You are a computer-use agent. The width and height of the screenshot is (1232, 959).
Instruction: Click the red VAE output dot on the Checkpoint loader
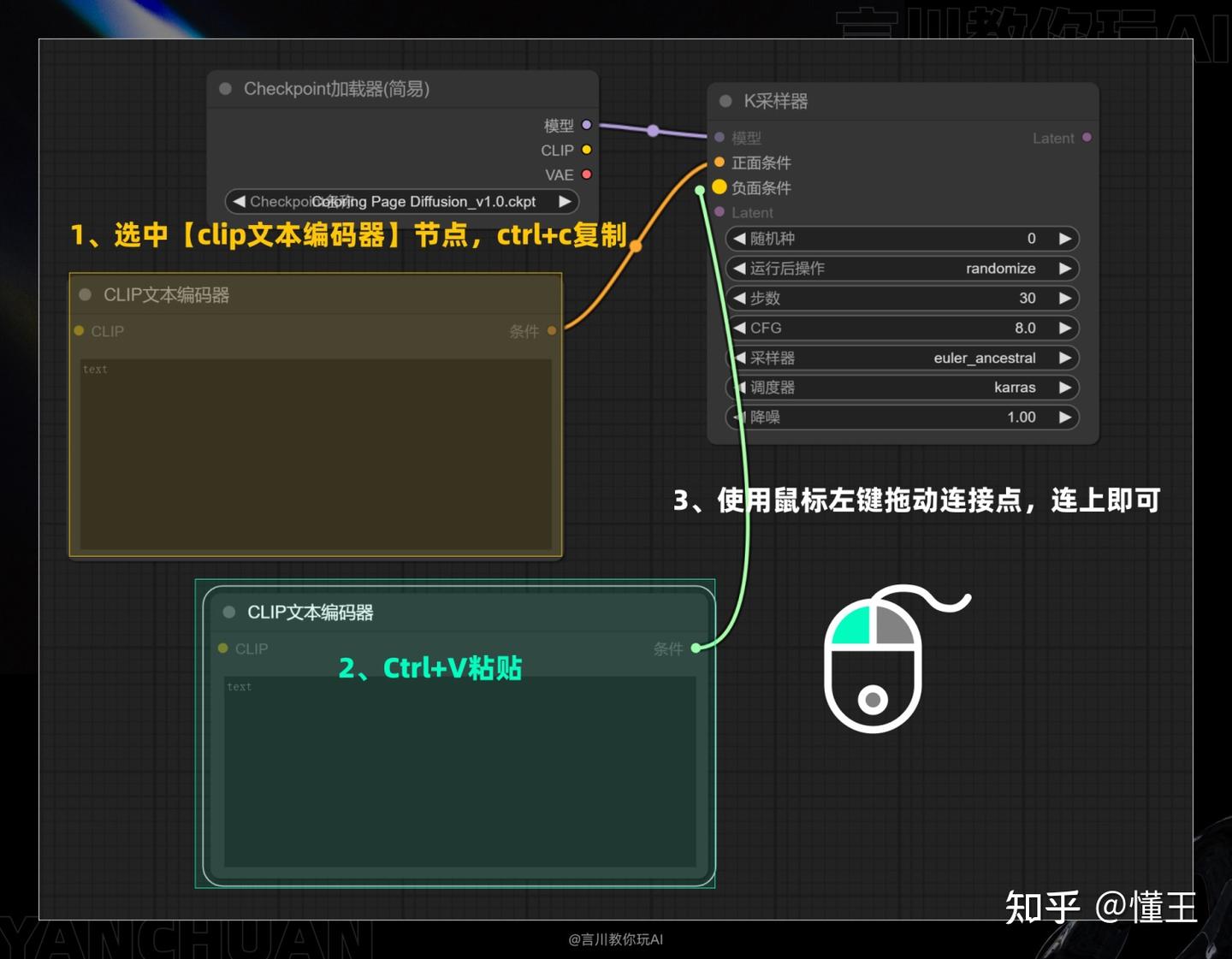click(586, 175)
